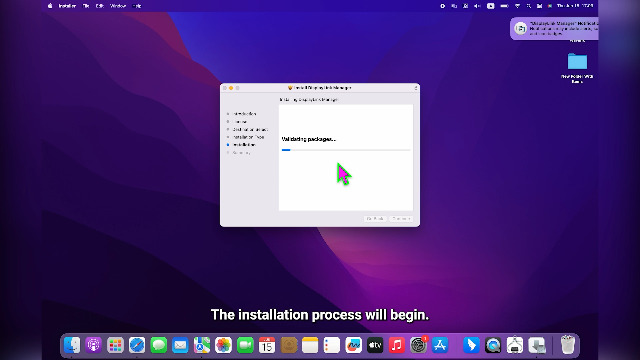Open the Music app in dock

396,345
